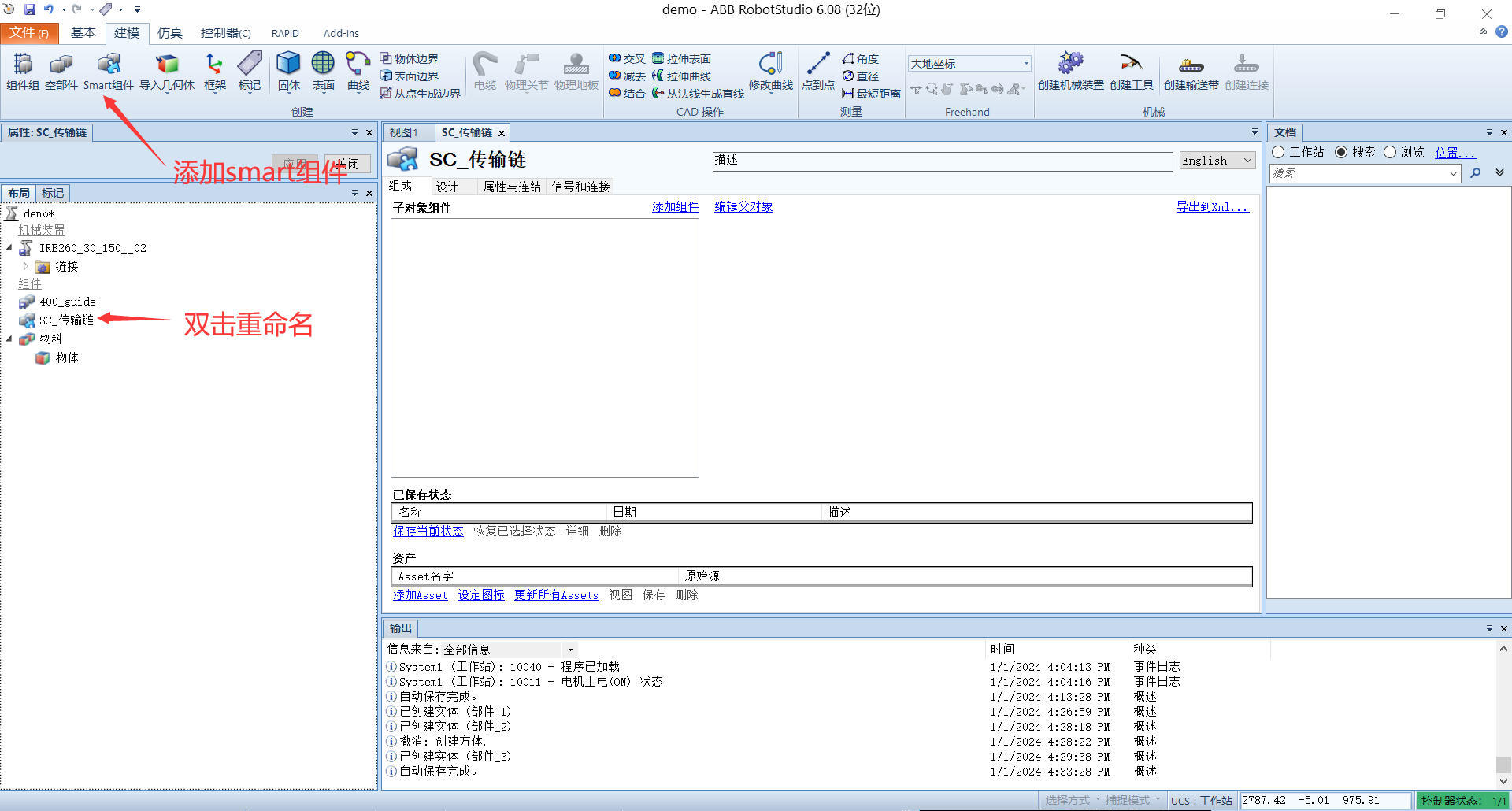Click the 导出到Xml link

(x=1213, y=207)
